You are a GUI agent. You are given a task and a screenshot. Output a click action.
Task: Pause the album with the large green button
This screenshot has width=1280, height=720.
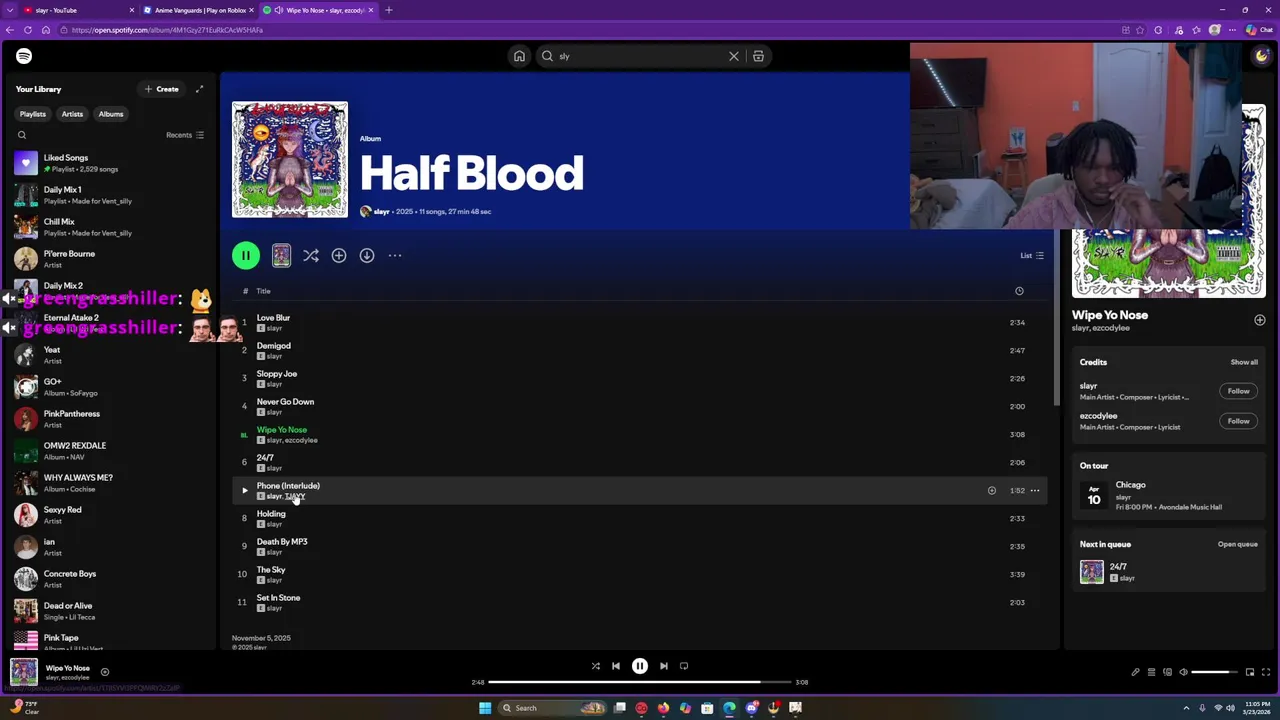[x=246, y=256]
